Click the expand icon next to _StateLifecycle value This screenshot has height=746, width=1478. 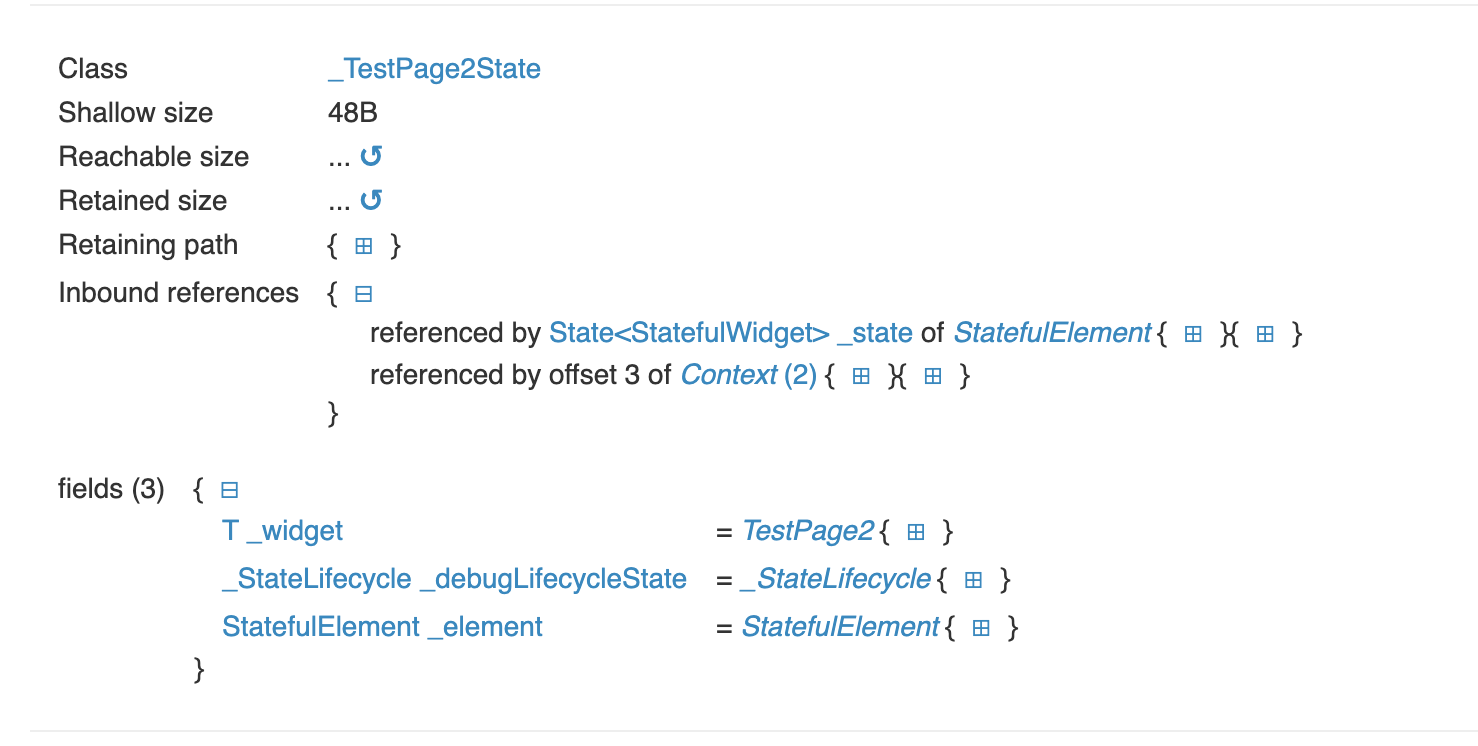972,579
